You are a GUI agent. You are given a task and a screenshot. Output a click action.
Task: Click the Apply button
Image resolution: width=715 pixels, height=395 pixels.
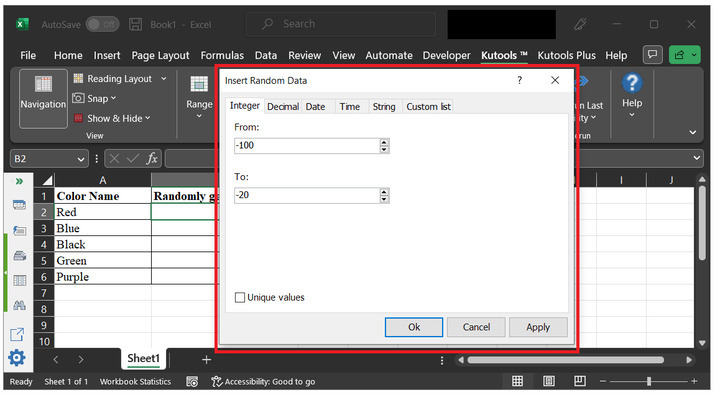click(538, 327)
